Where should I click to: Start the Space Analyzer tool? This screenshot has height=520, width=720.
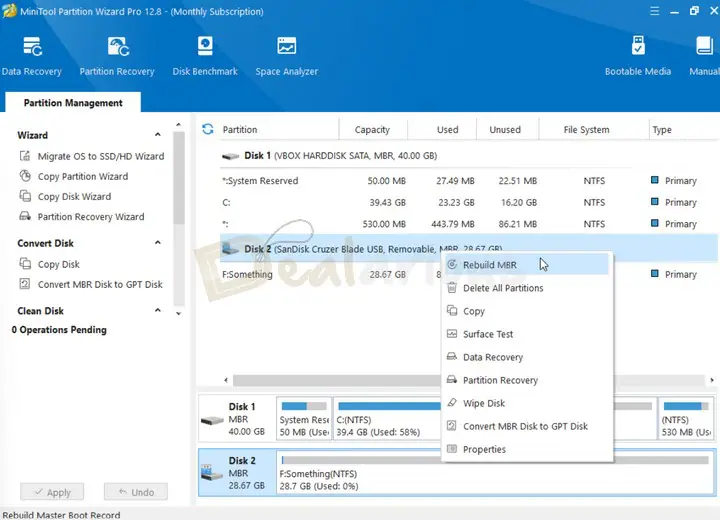pos(286,48)
